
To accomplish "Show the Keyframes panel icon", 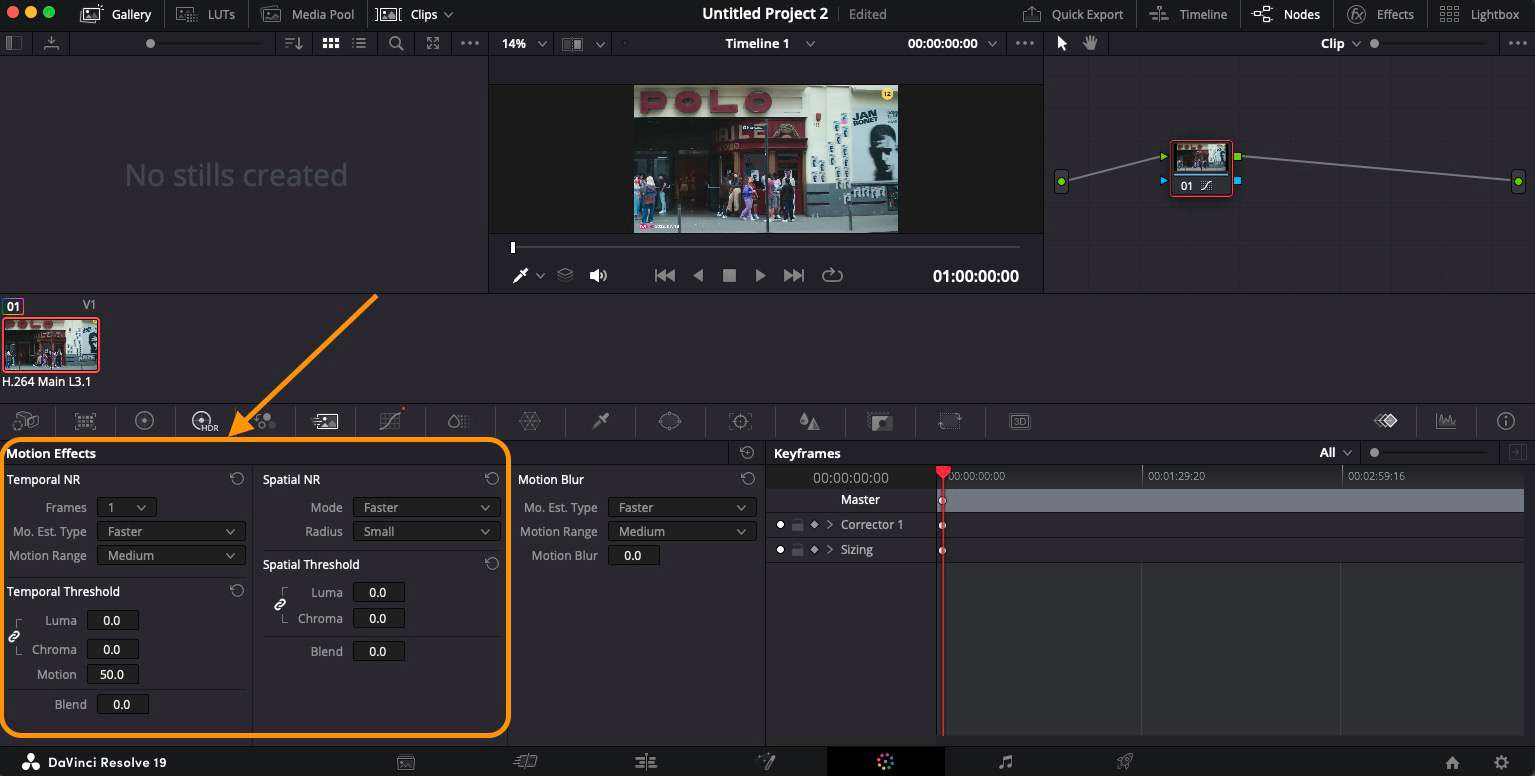I will coord(1385,421).
